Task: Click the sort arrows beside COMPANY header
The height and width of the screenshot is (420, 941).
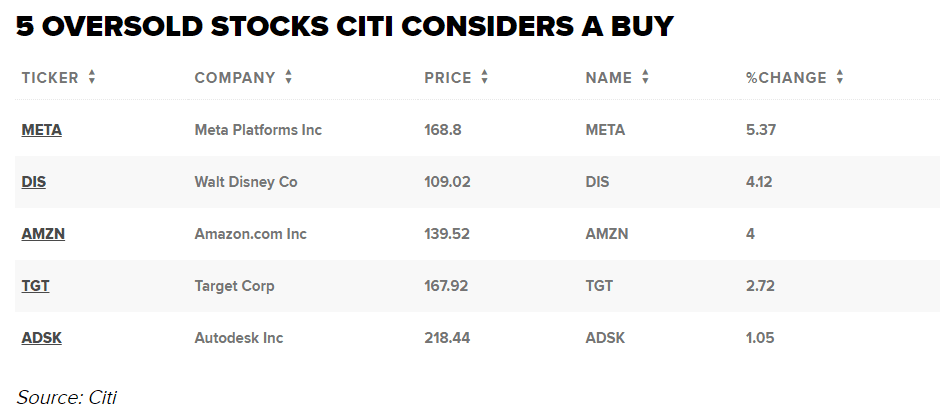Action: click(289, 78)
